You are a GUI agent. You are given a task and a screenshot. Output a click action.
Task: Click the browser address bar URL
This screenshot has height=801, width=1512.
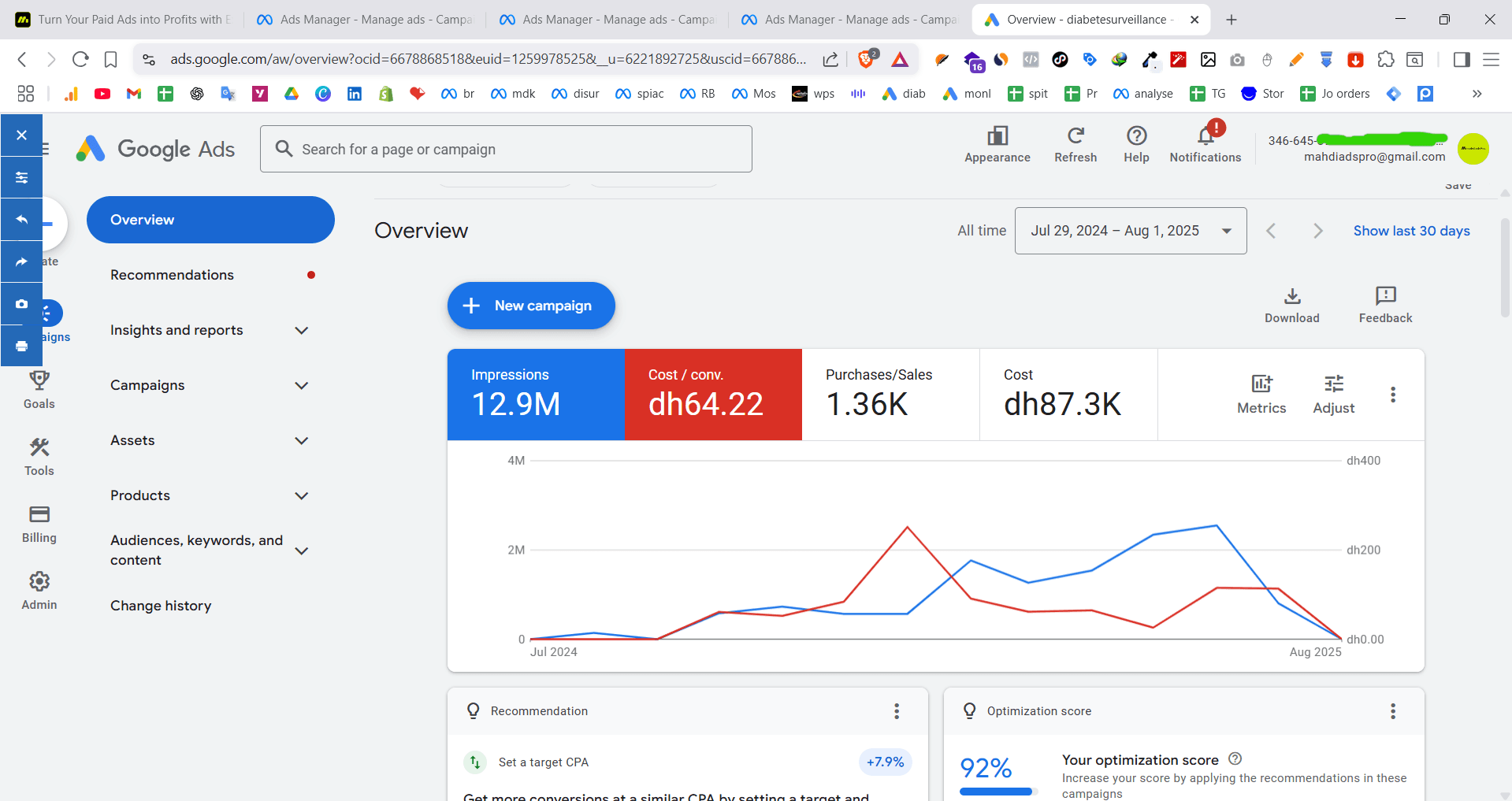tap(489, 59)
